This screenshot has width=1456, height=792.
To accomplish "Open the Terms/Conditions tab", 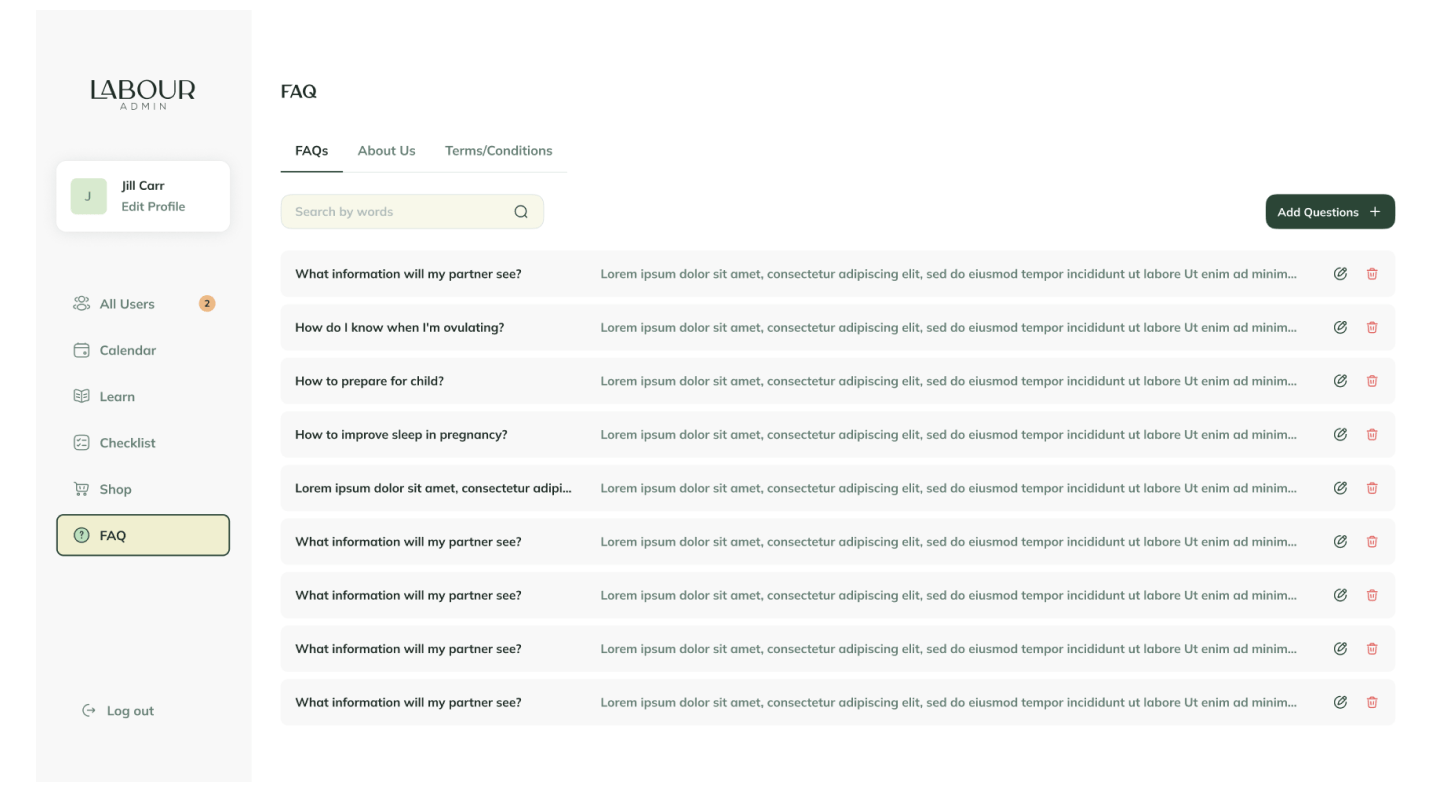I will tap(498, 151).
